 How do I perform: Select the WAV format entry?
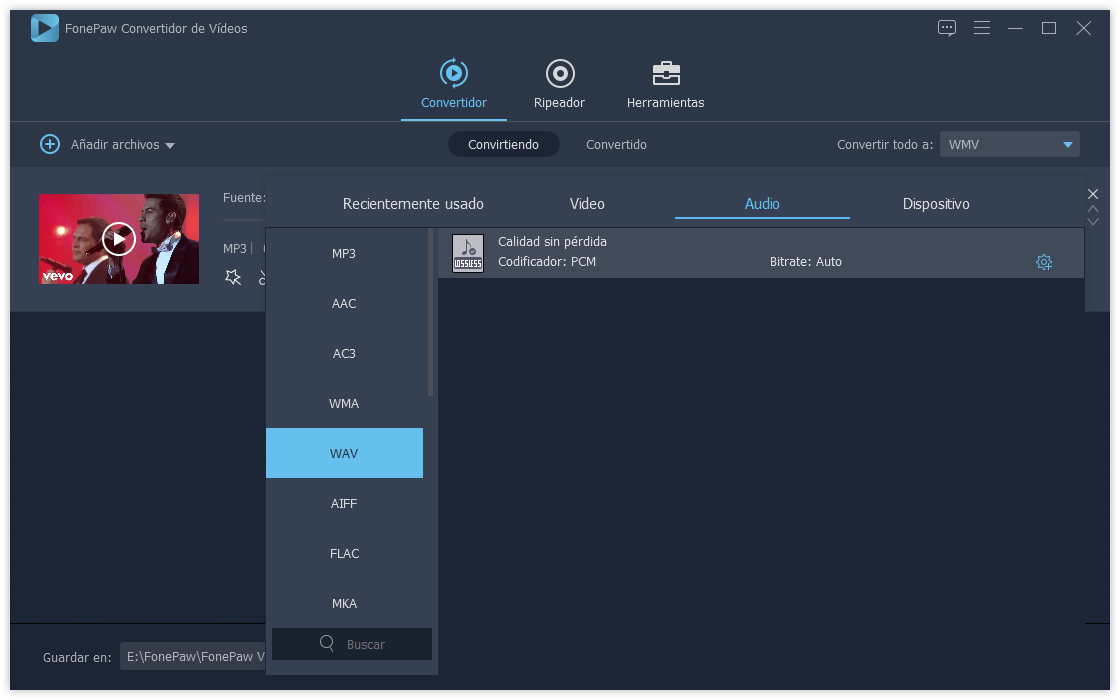tap(344, 453)
